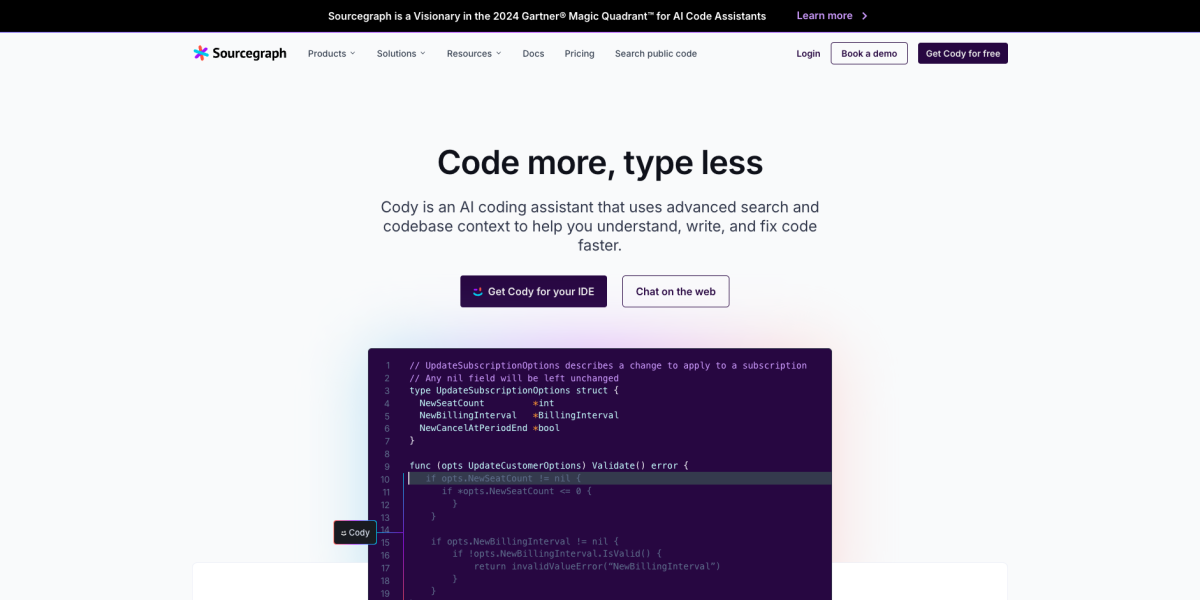Go to the Pricing page
The image size is (1200, 600).
click(579, 54)
